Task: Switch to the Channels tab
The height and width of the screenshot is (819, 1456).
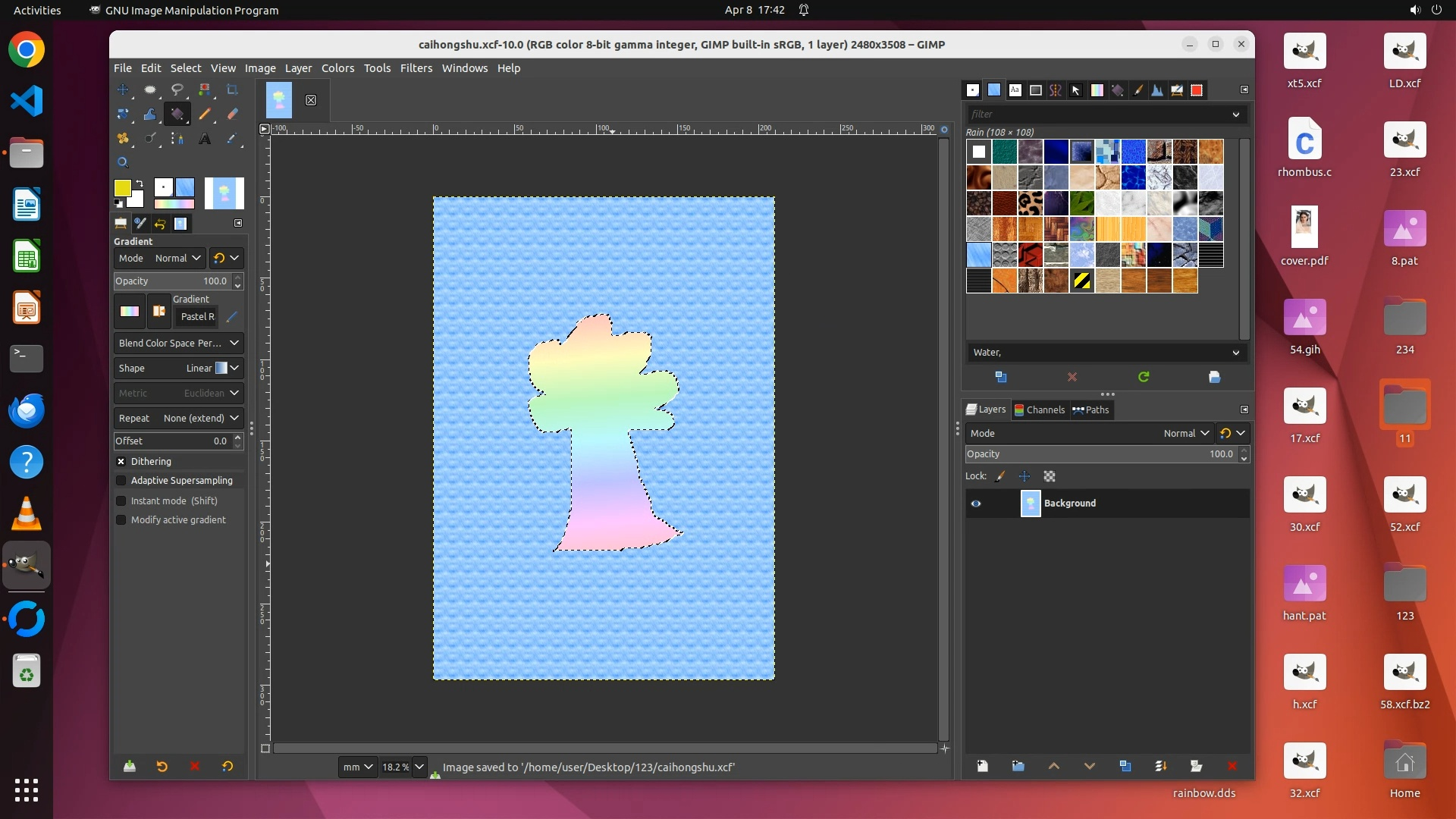Action: tap(1039, 409)
